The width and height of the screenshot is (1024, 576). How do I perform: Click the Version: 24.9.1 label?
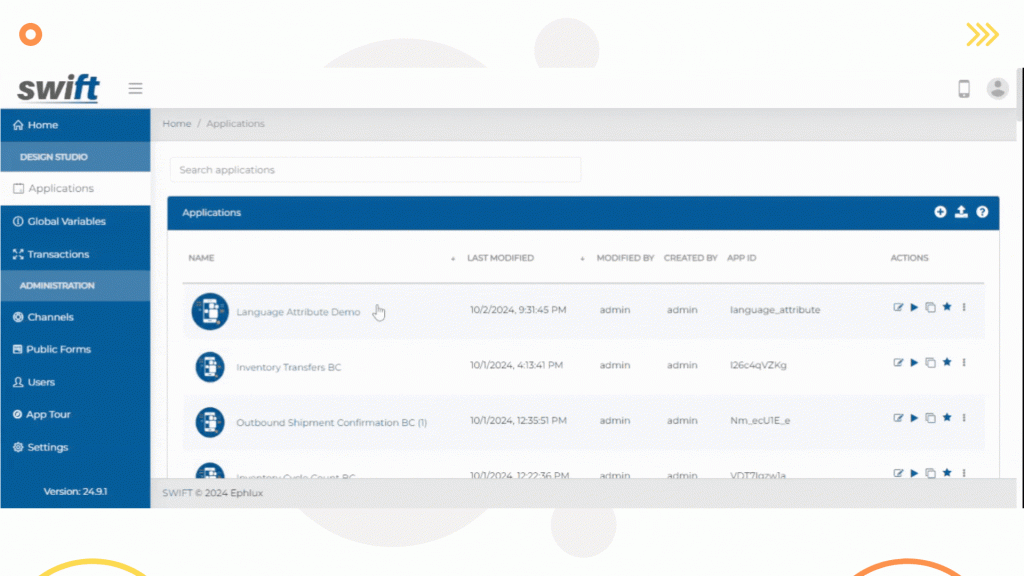tap(75, 491)
